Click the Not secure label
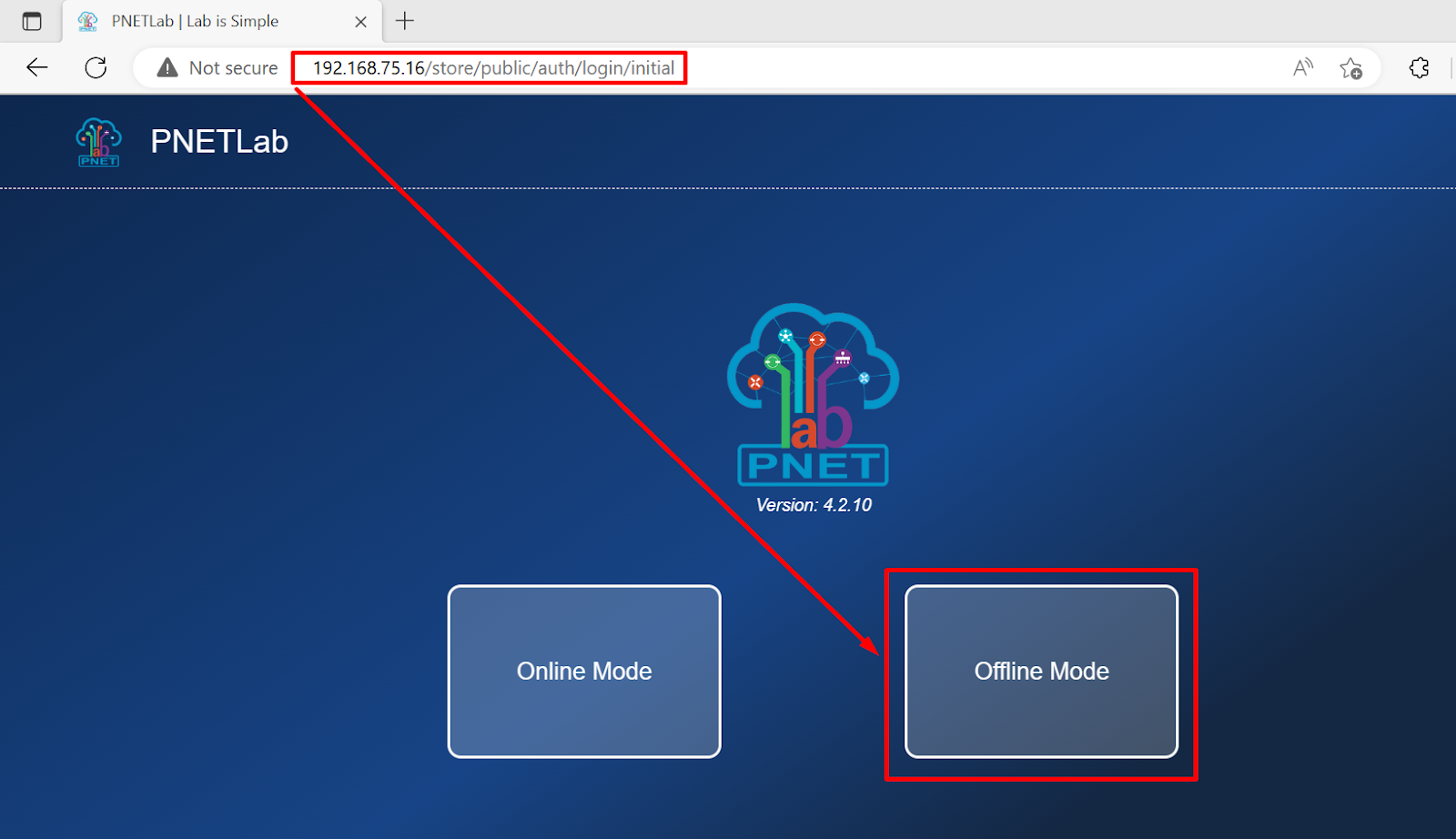 tap(233, 68)
